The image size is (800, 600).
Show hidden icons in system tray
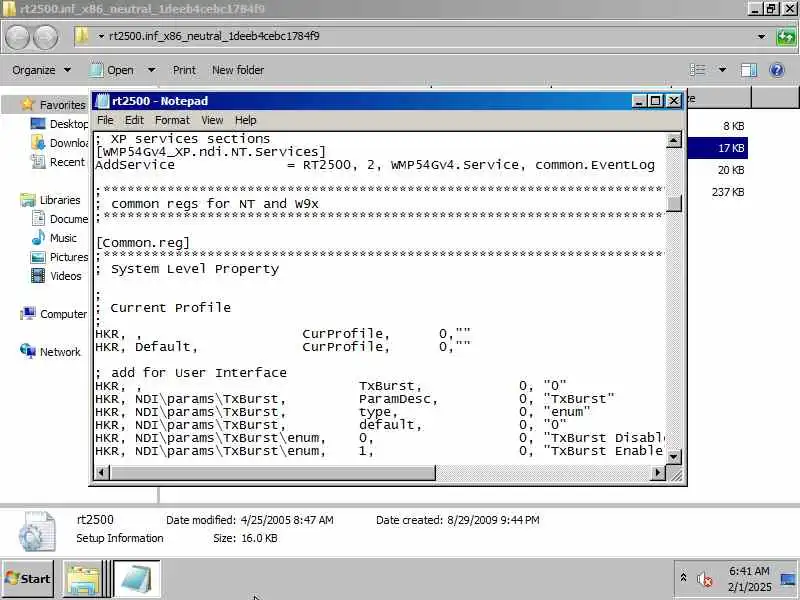pos(683,577)
